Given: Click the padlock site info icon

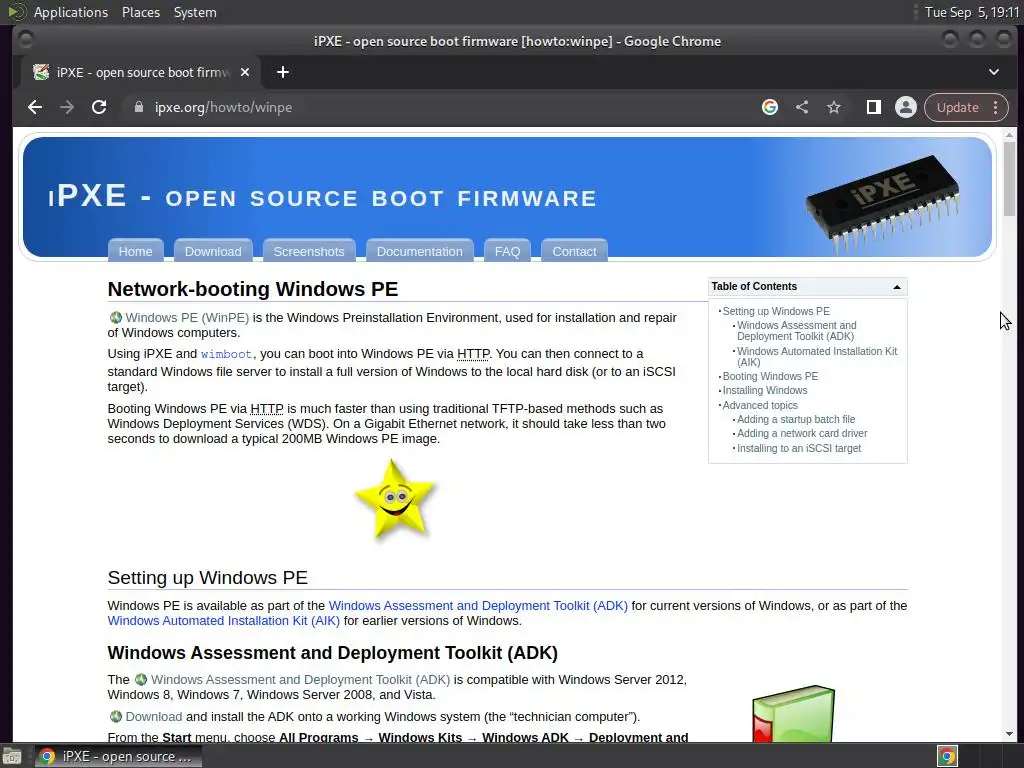Looking at the screenshot, I should pyautogui.click(x=138, y=107).
